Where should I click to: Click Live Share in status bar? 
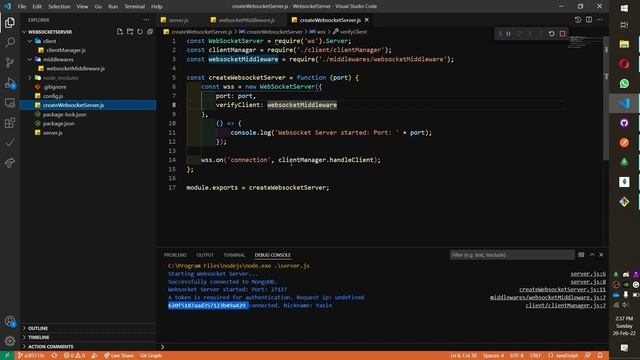coord(119,356)
